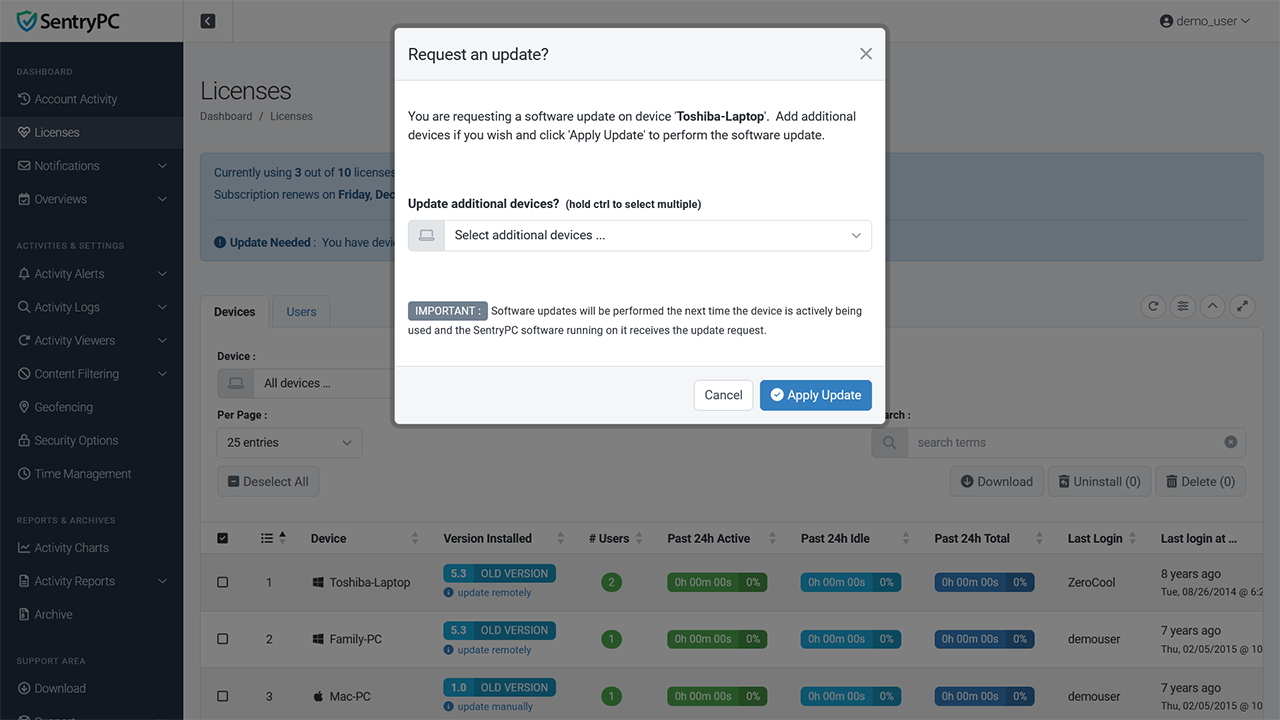The image size is (1280, 720).
Task: Open Account Activity in the sidebar
Action: point(76,99)
